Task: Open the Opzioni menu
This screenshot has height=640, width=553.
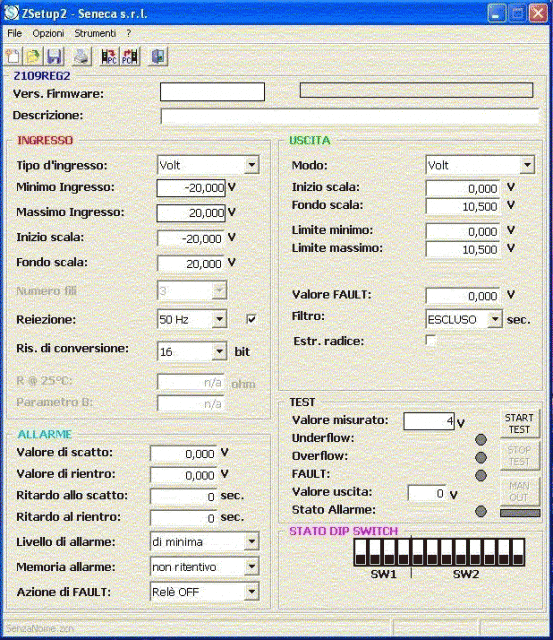Action: (48, 33)
